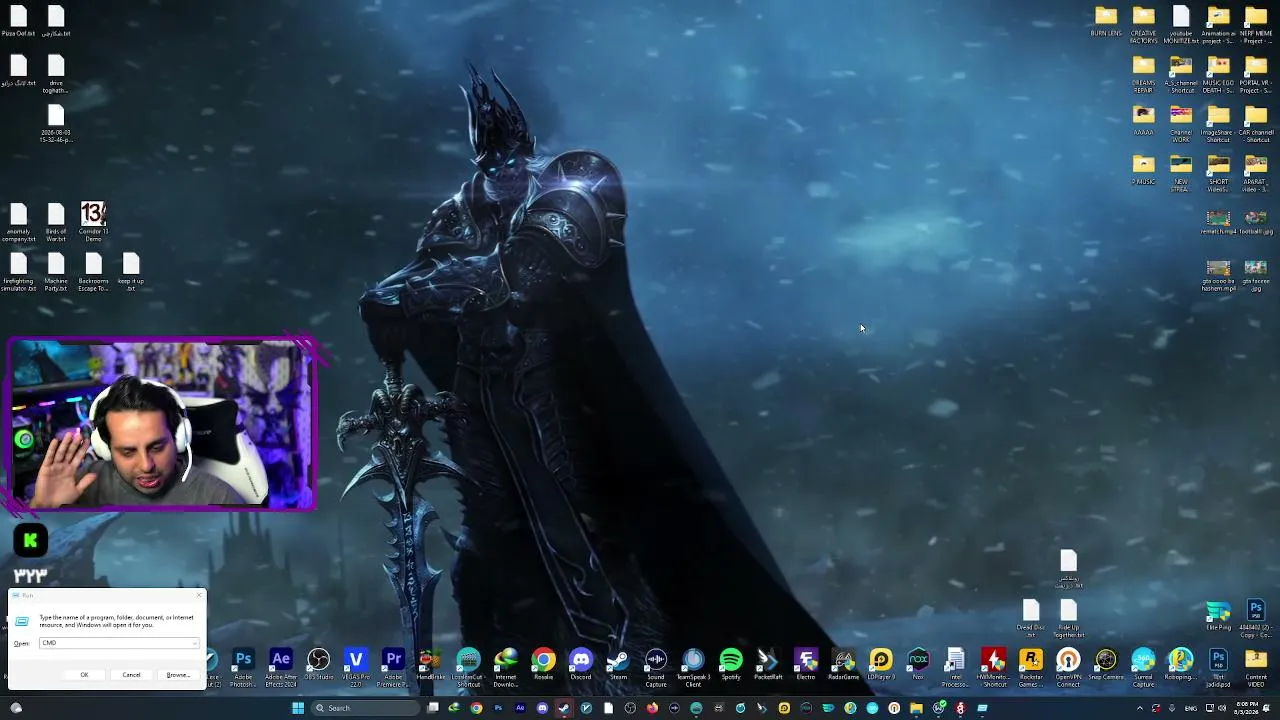Open File Explorer from the taskbar
The width and height of the screenshot is (1280, 720).
point(916,708)
